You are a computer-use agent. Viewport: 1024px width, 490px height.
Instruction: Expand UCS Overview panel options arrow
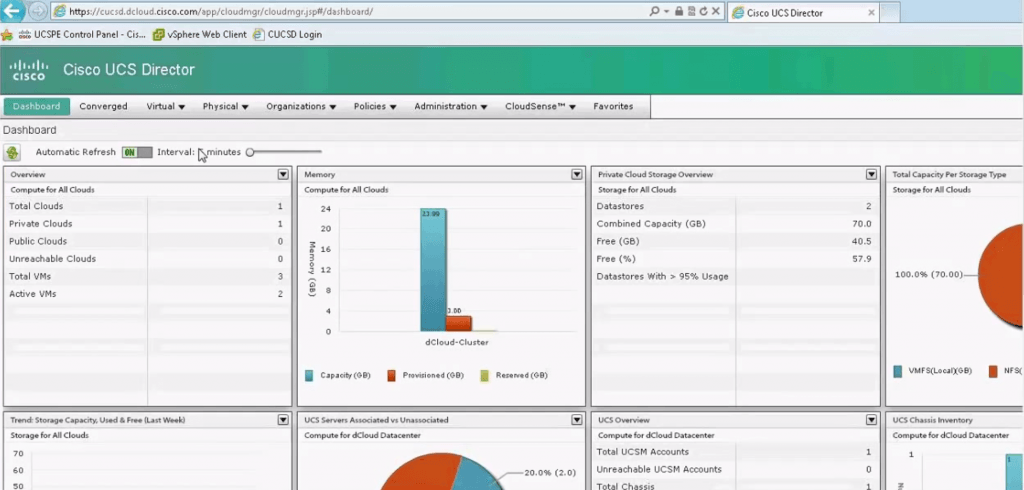[x=871, y=420]
